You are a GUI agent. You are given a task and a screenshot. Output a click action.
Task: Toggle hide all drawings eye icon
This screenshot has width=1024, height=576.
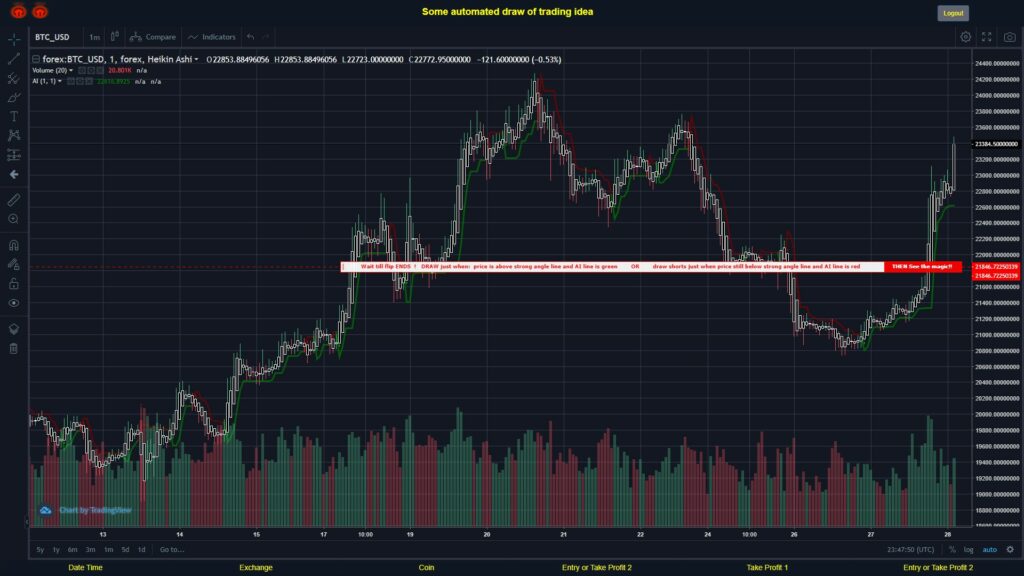[14, 303]
